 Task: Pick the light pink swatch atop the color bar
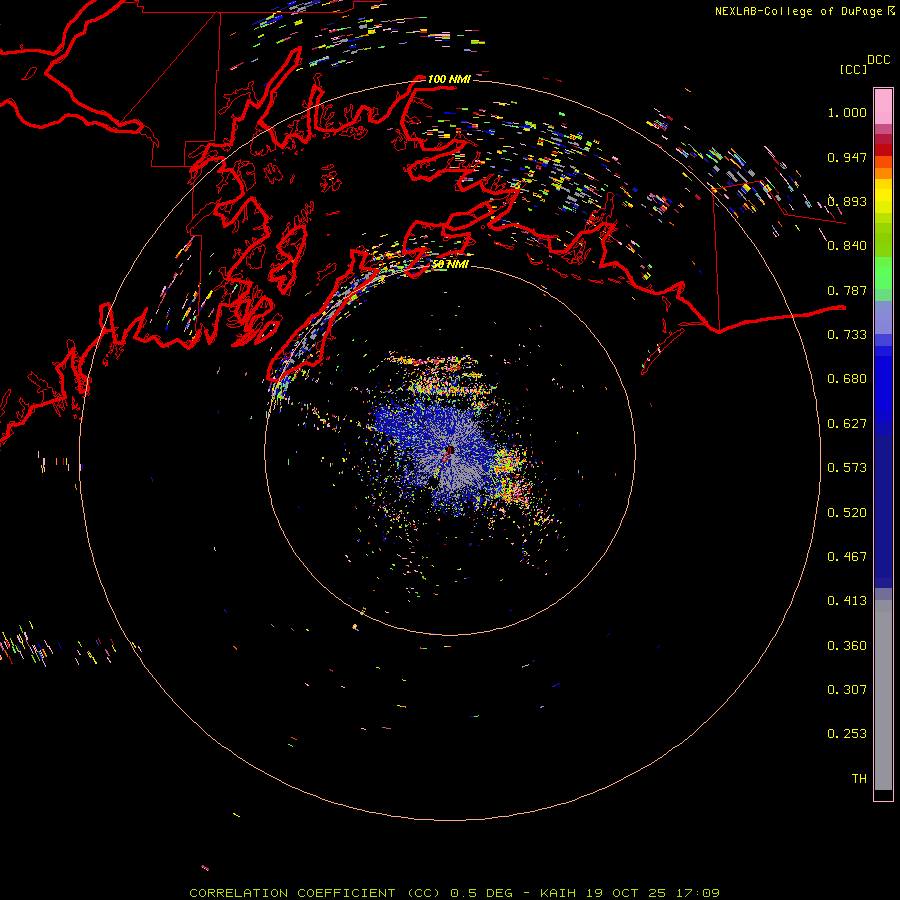pyautogui.click(x=883, y=107)
